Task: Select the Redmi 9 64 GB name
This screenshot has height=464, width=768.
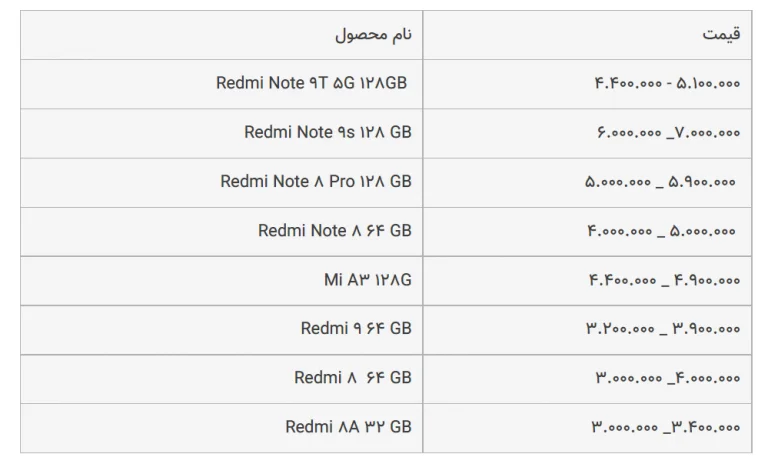Action: (x=356, y=328)
